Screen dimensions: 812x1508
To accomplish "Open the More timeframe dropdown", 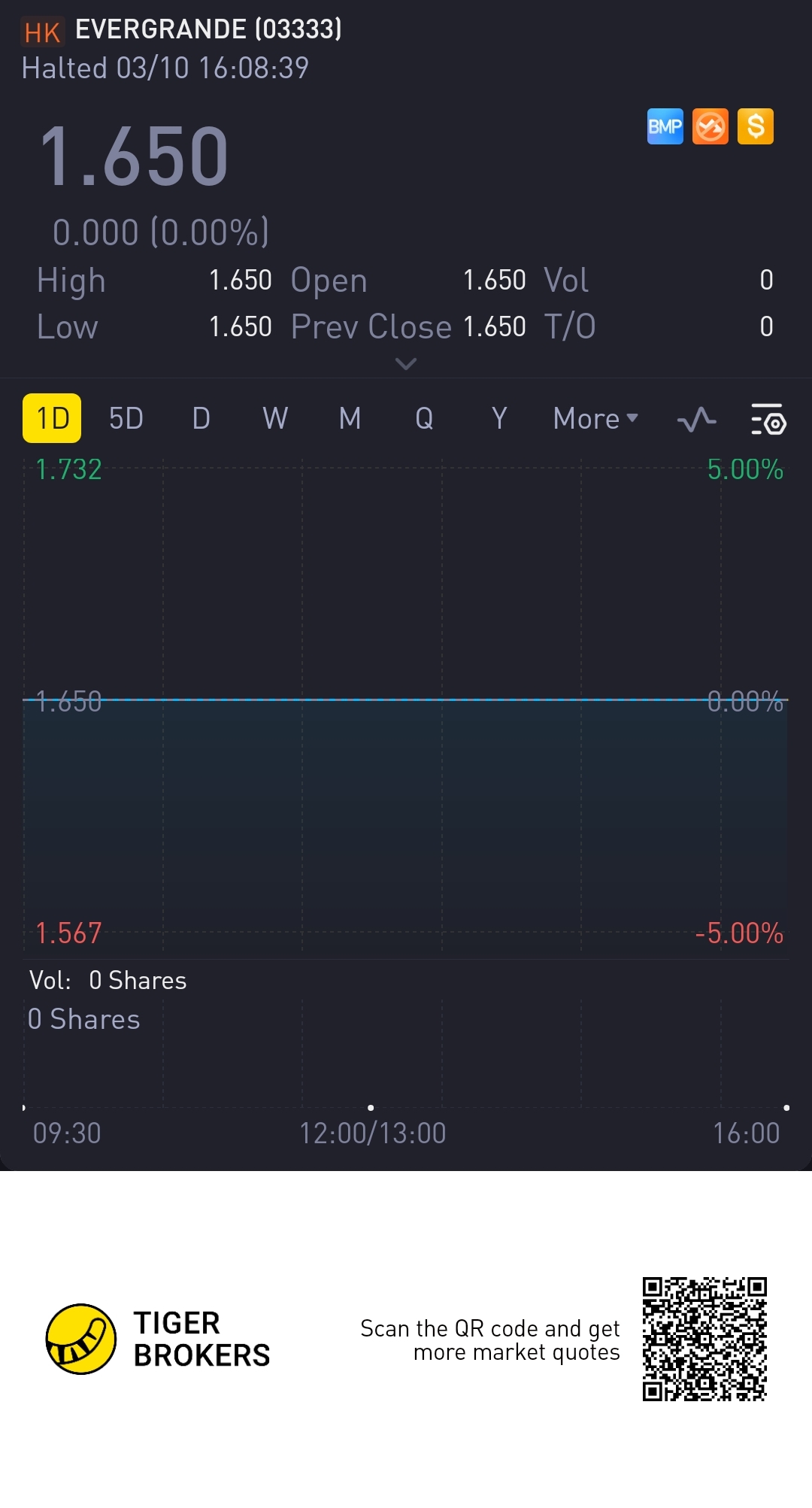I will [595, 418].
